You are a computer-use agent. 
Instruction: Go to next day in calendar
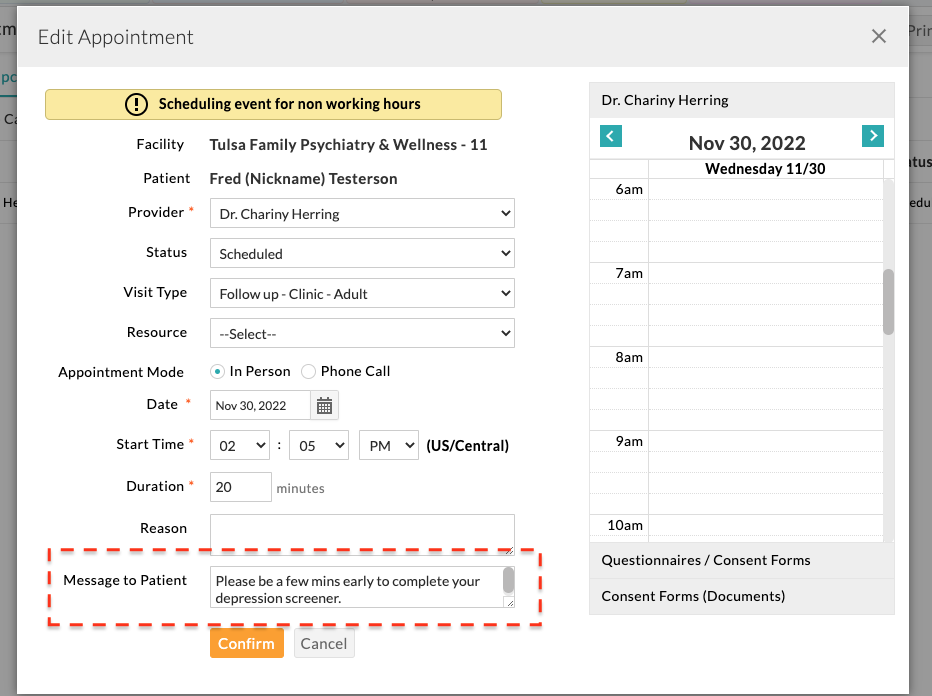point(872,136)
